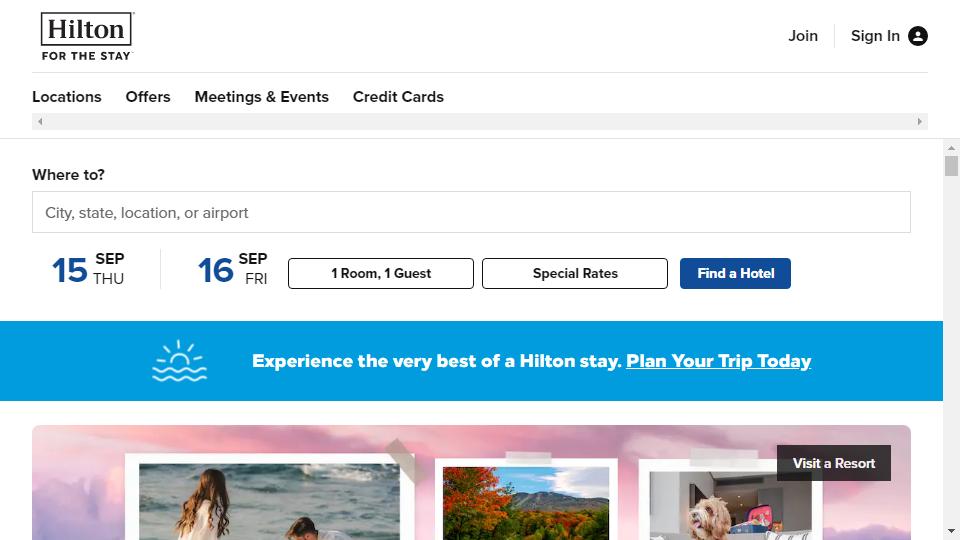Click the Visit a Resort button
960x540 pixels.
click(834, 463)
